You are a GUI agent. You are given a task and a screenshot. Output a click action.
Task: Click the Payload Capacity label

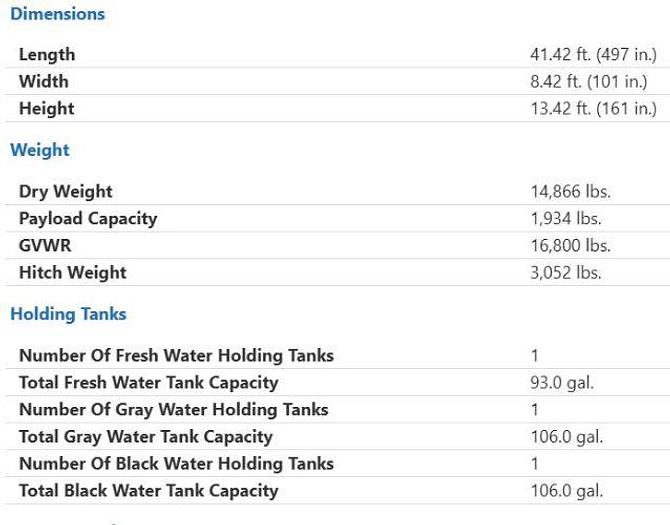(x=88, y=219)
